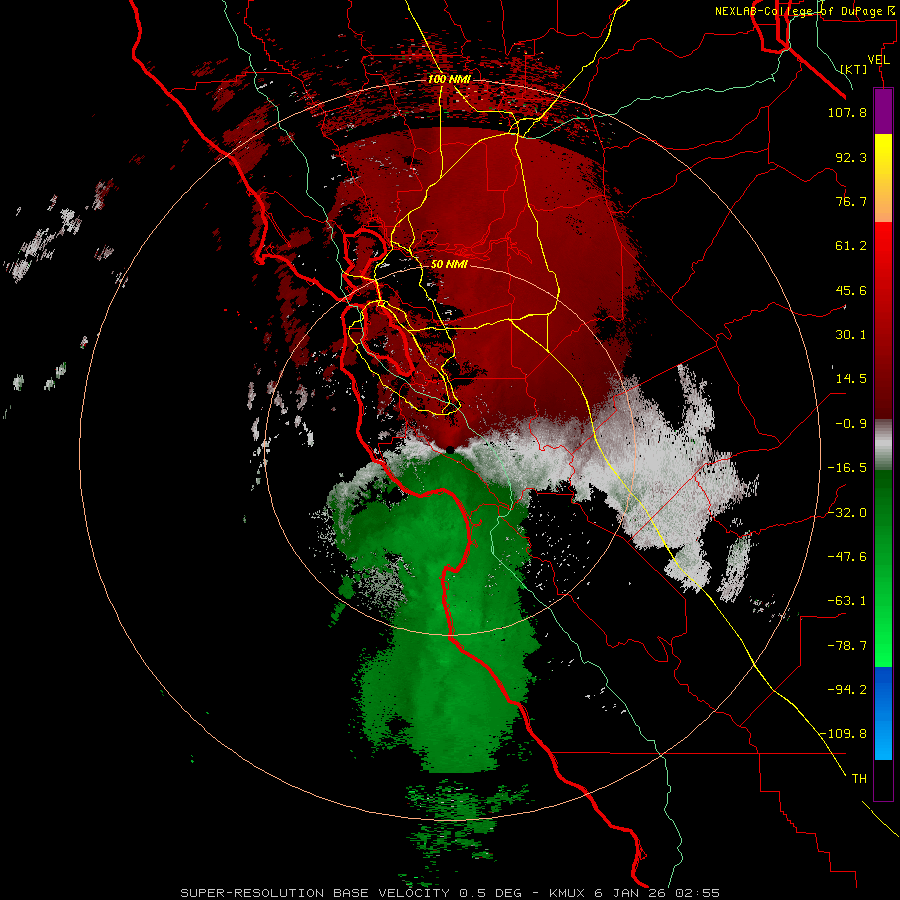Click the blue segment of the color bar
The height and width of the screenshot is (900, 900).
883,713
